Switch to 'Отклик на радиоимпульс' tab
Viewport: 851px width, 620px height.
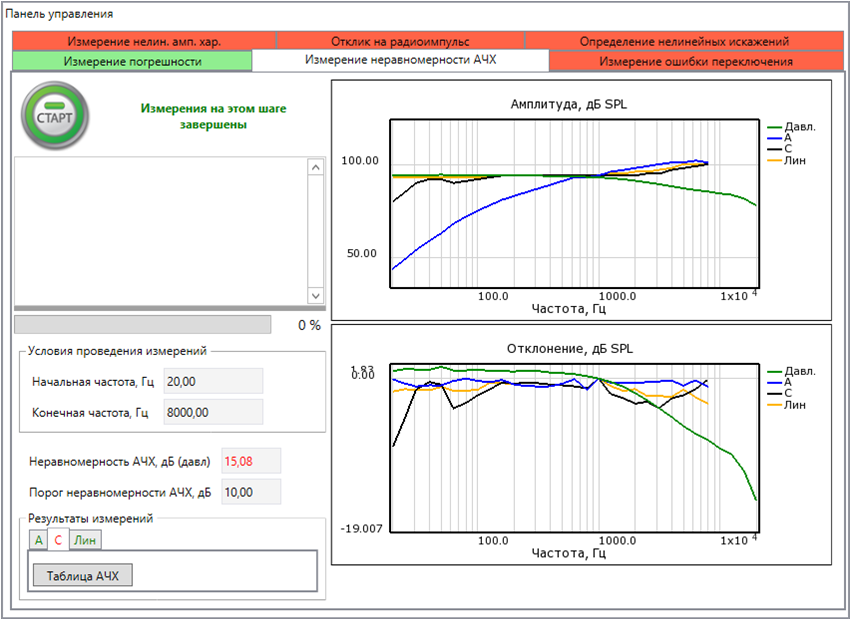[399, 42]
